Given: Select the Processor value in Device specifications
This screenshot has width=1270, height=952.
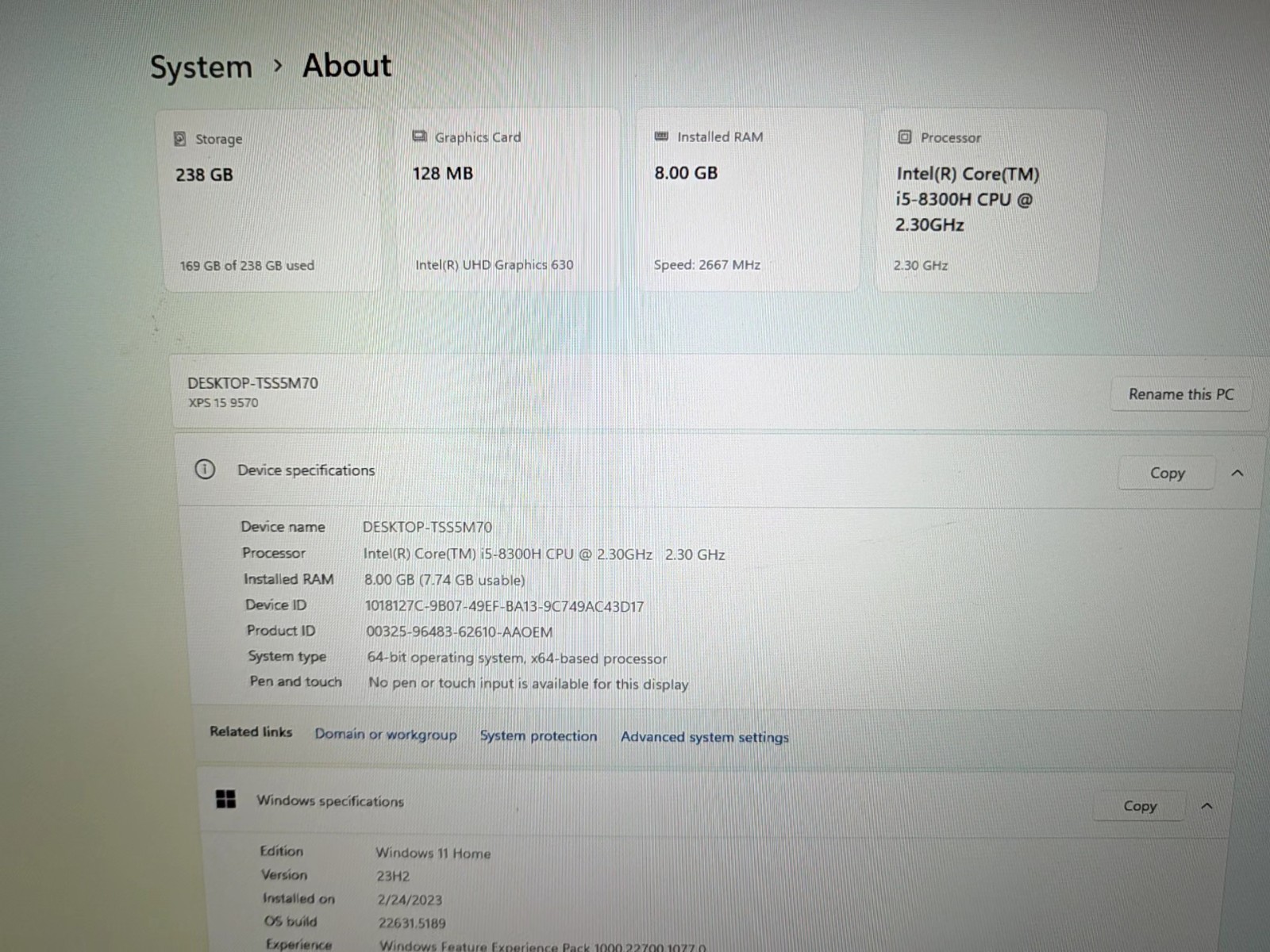Looking at the screenshot, I should click(544, 555).
